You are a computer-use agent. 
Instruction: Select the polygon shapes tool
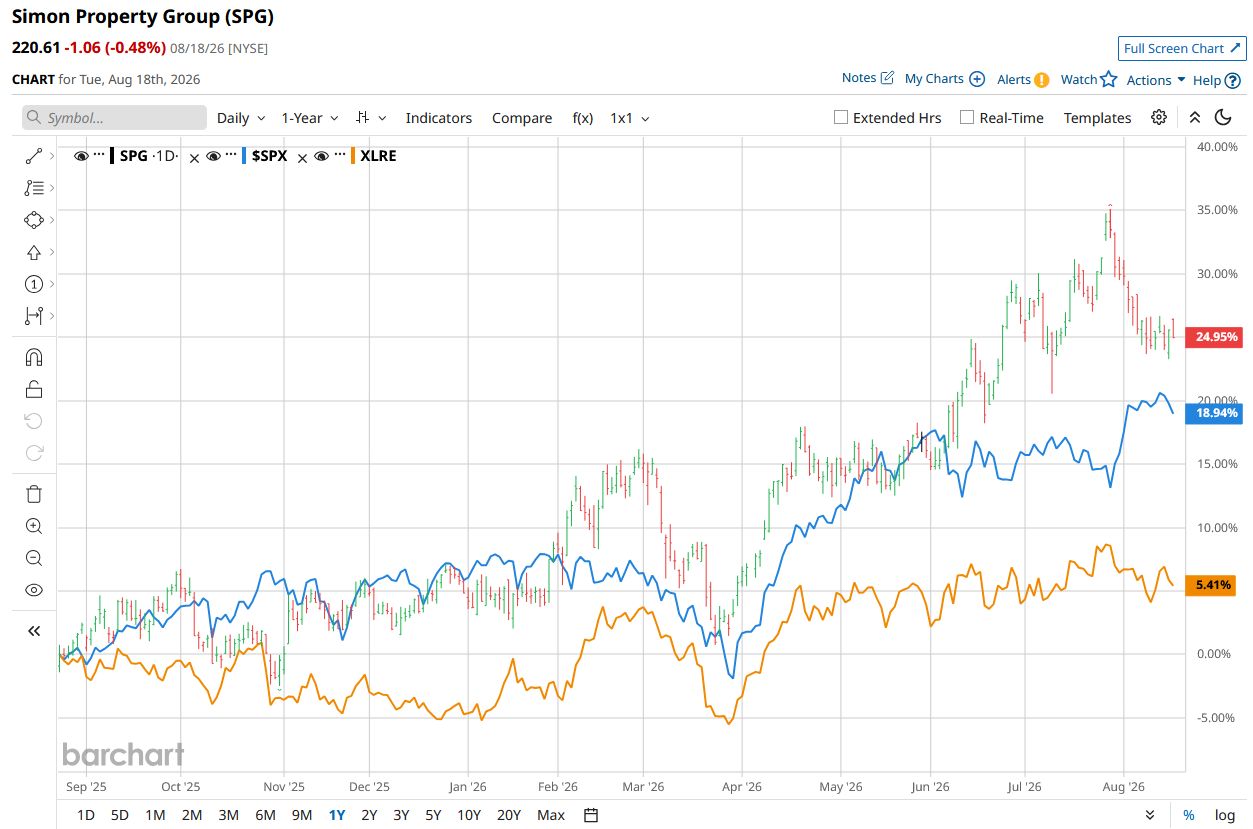point(34,219)
